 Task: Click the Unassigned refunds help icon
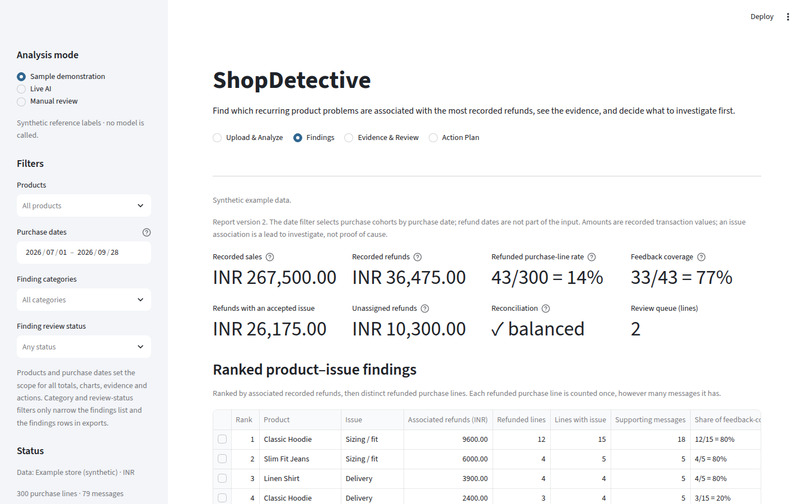click(x=425, y=309)
